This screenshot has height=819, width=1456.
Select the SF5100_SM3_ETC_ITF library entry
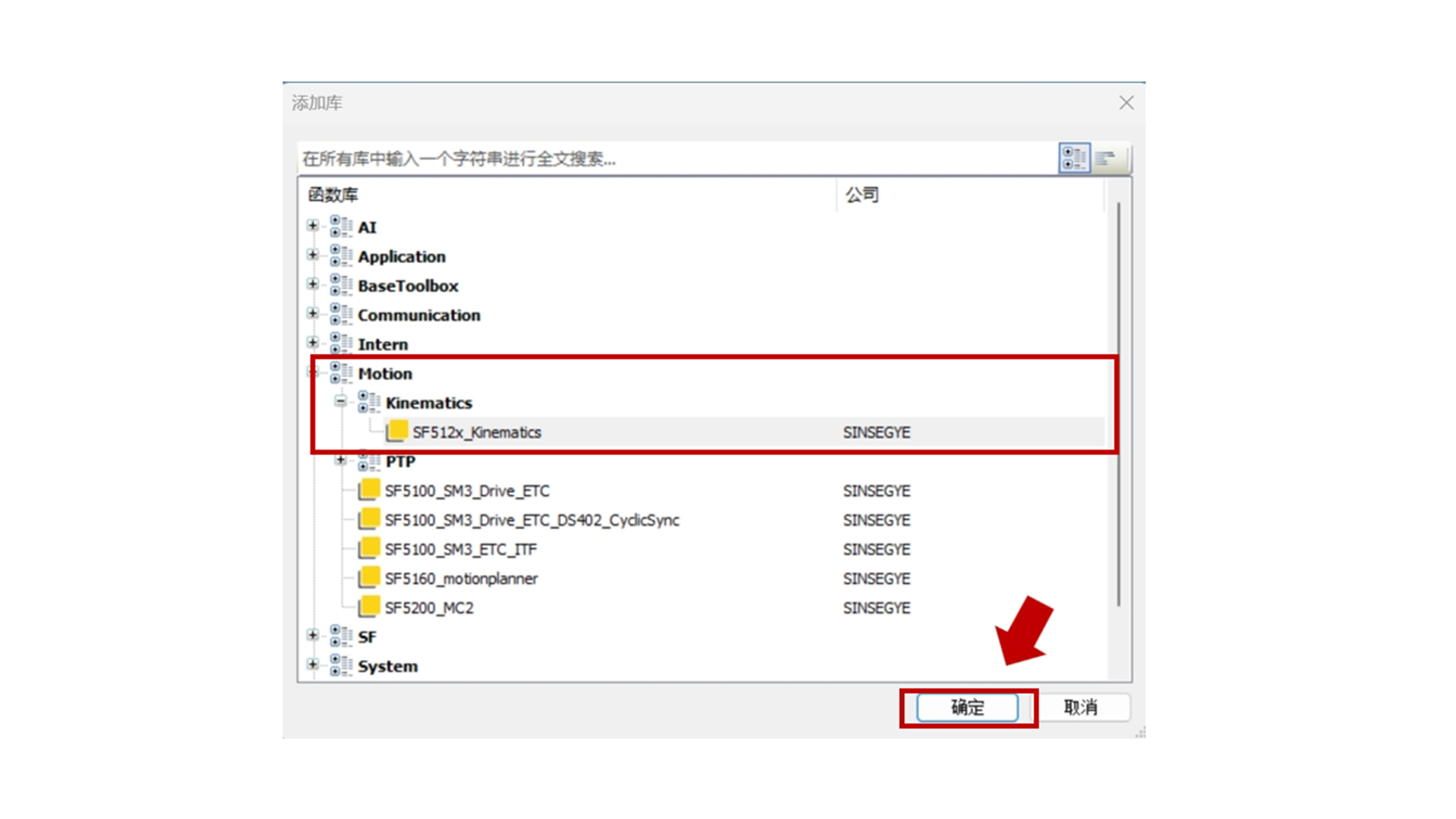[x=460, y=549]
